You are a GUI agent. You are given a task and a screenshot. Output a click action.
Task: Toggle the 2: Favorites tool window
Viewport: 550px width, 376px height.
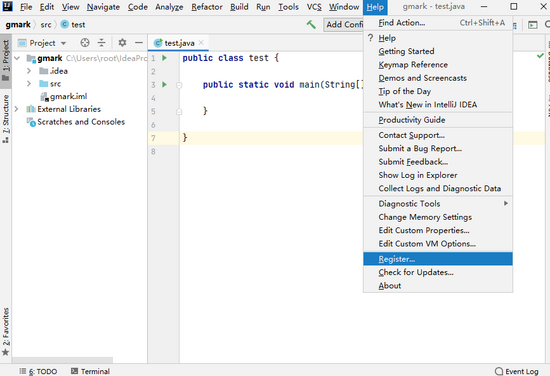6,331
